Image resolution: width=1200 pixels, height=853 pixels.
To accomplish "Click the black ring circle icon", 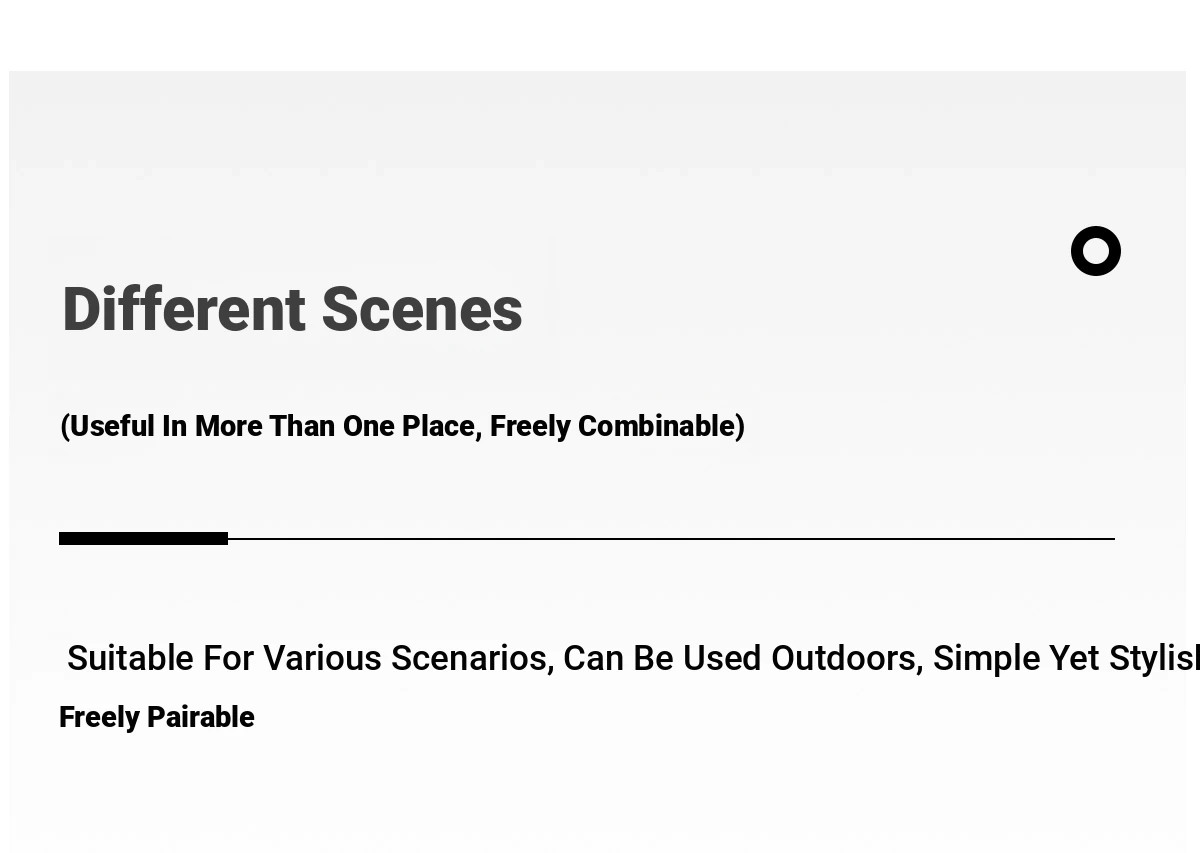I will coord(1096,251).
